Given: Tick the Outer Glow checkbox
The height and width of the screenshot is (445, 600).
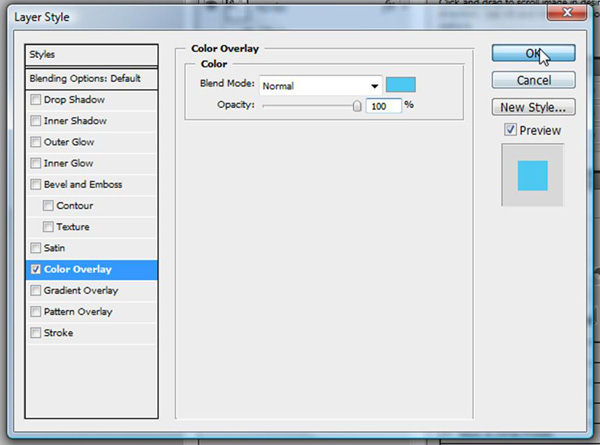Looking at the screenshot, I should [x=36, y=142].
